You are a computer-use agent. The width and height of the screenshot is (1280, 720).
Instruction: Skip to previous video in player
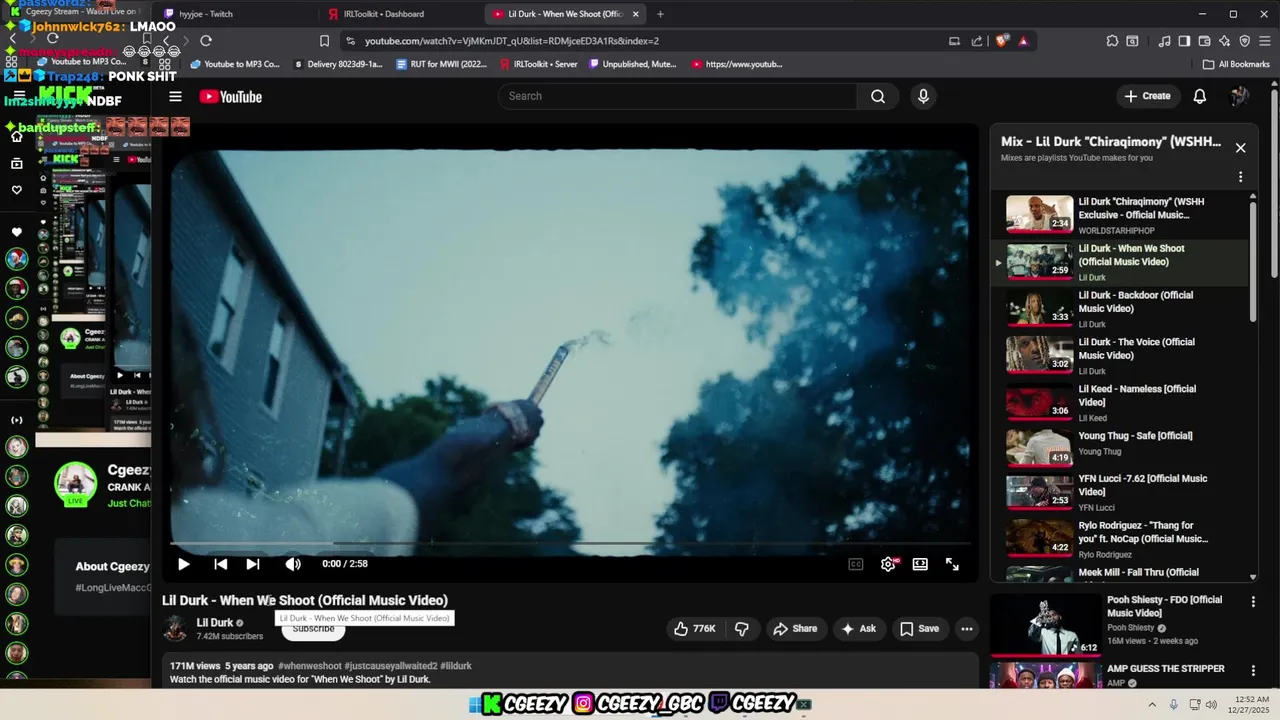tap(220, 564)
